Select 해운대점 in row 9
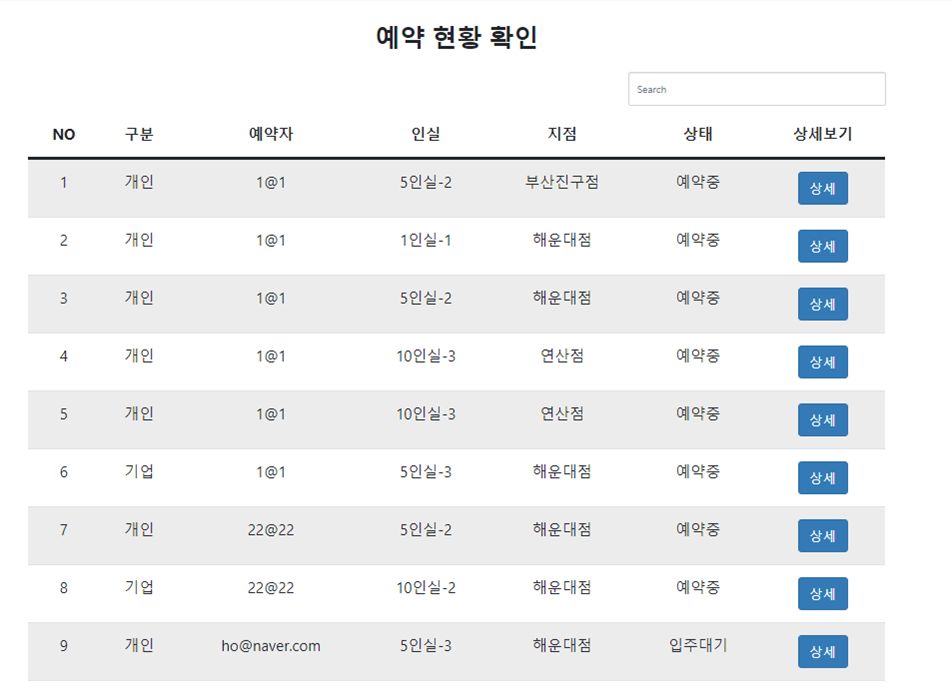Image resolution: width=951 pixels, height=698 pixels. [x=562, y=645]
